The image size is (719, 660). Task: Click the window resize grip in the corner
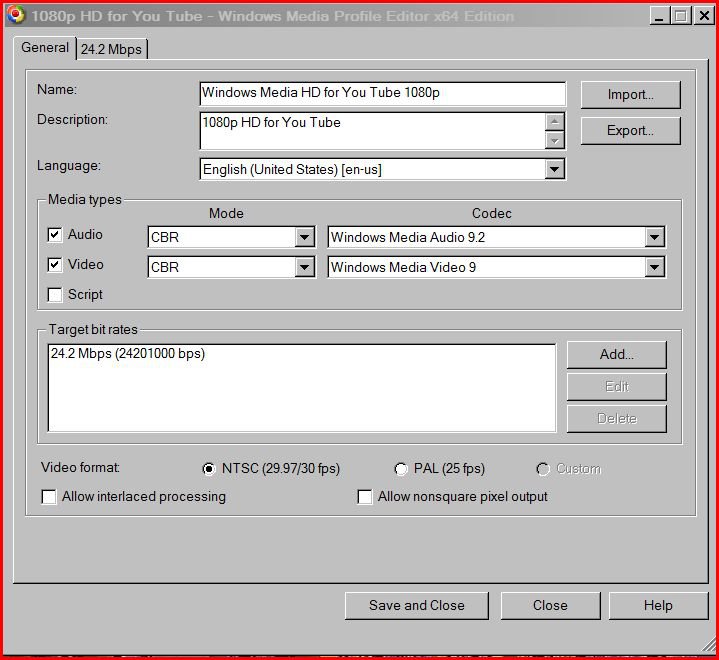(709, 645)
